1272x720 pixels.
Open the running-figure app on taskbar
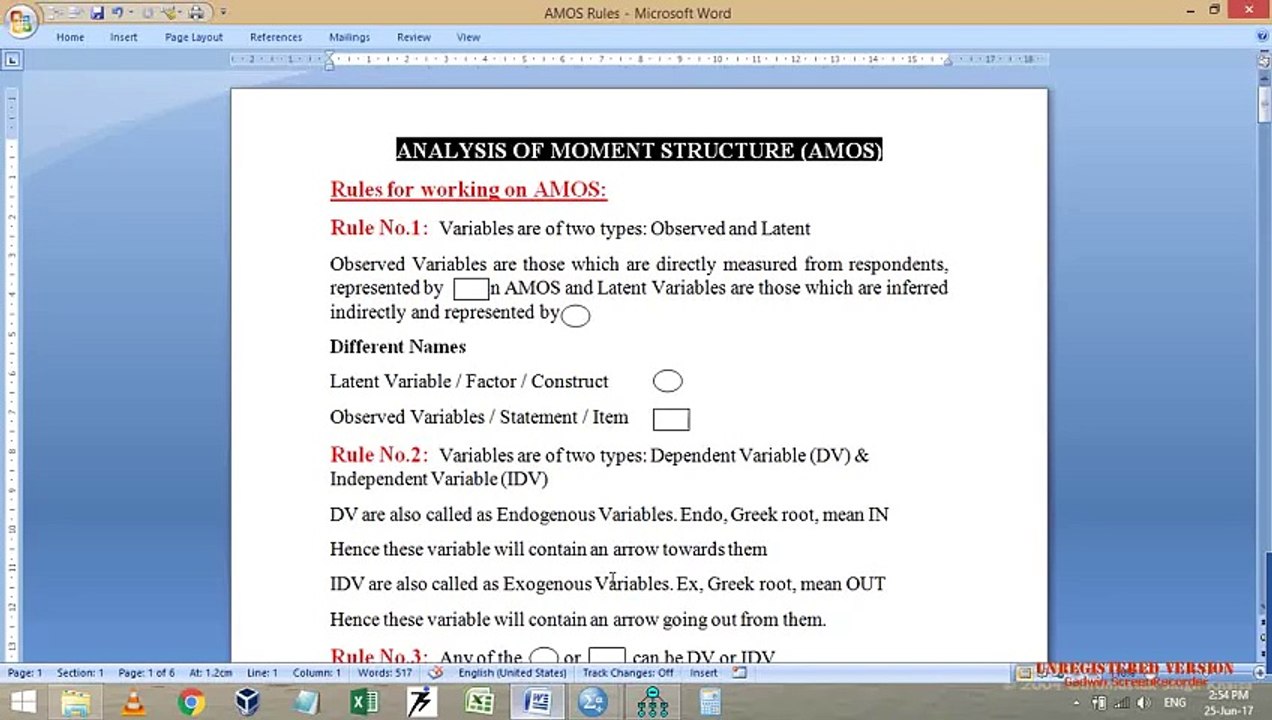(x=421, y=703)
